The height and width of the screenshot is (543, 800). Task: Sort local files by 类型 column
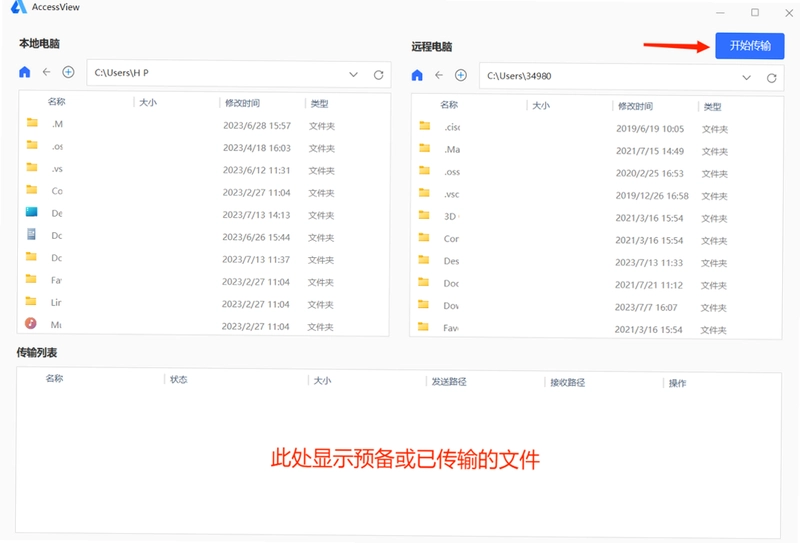point(319,104)
